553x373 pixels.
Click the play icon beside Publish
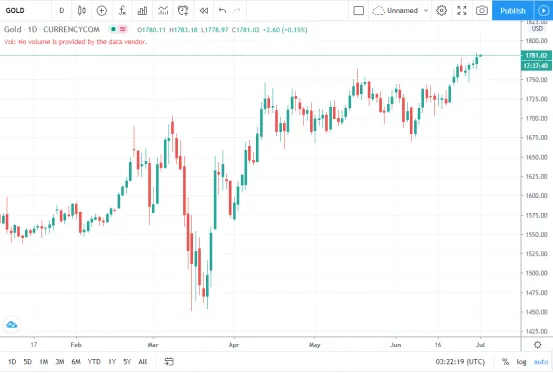(543, 11)
